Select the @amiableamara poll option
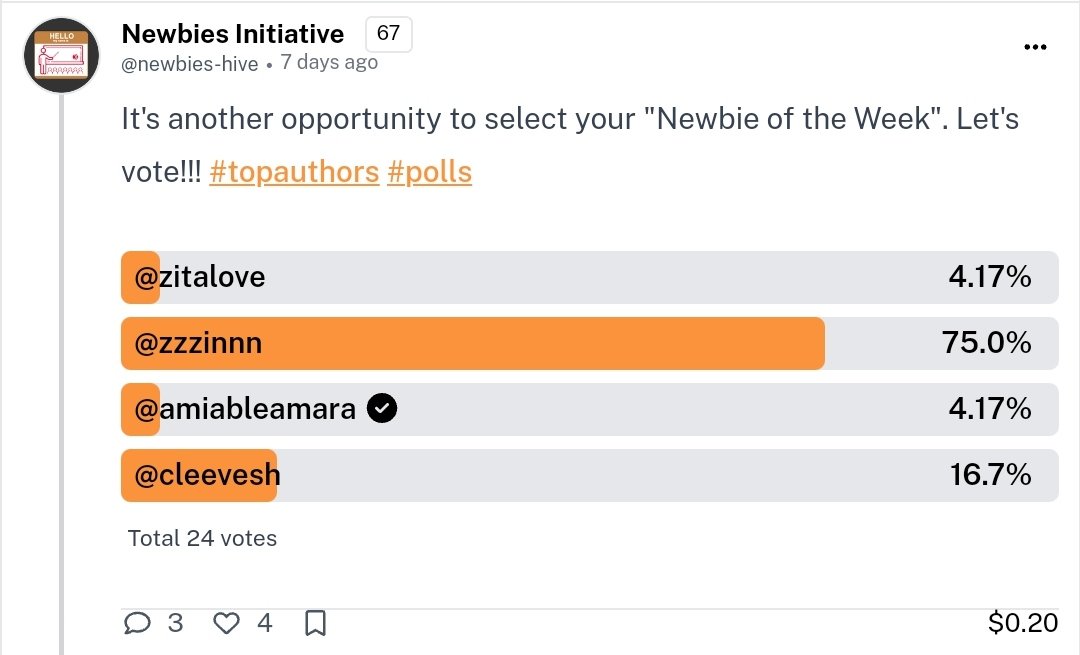The image size is (1080, 655). pos(590,409)
